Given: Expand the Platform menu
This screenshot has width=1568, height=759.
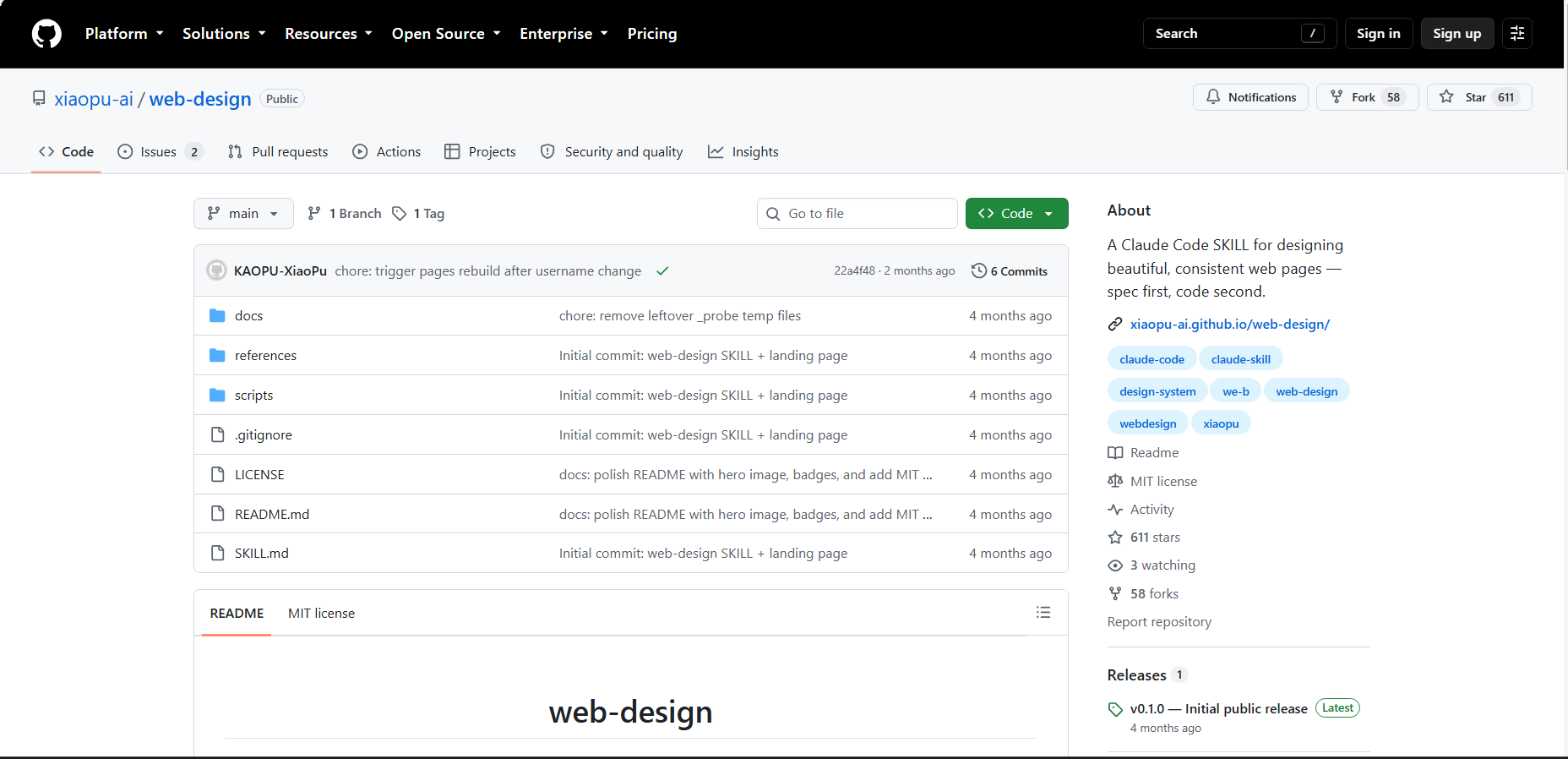Looking at the screenshot, I should coord(124,34).
